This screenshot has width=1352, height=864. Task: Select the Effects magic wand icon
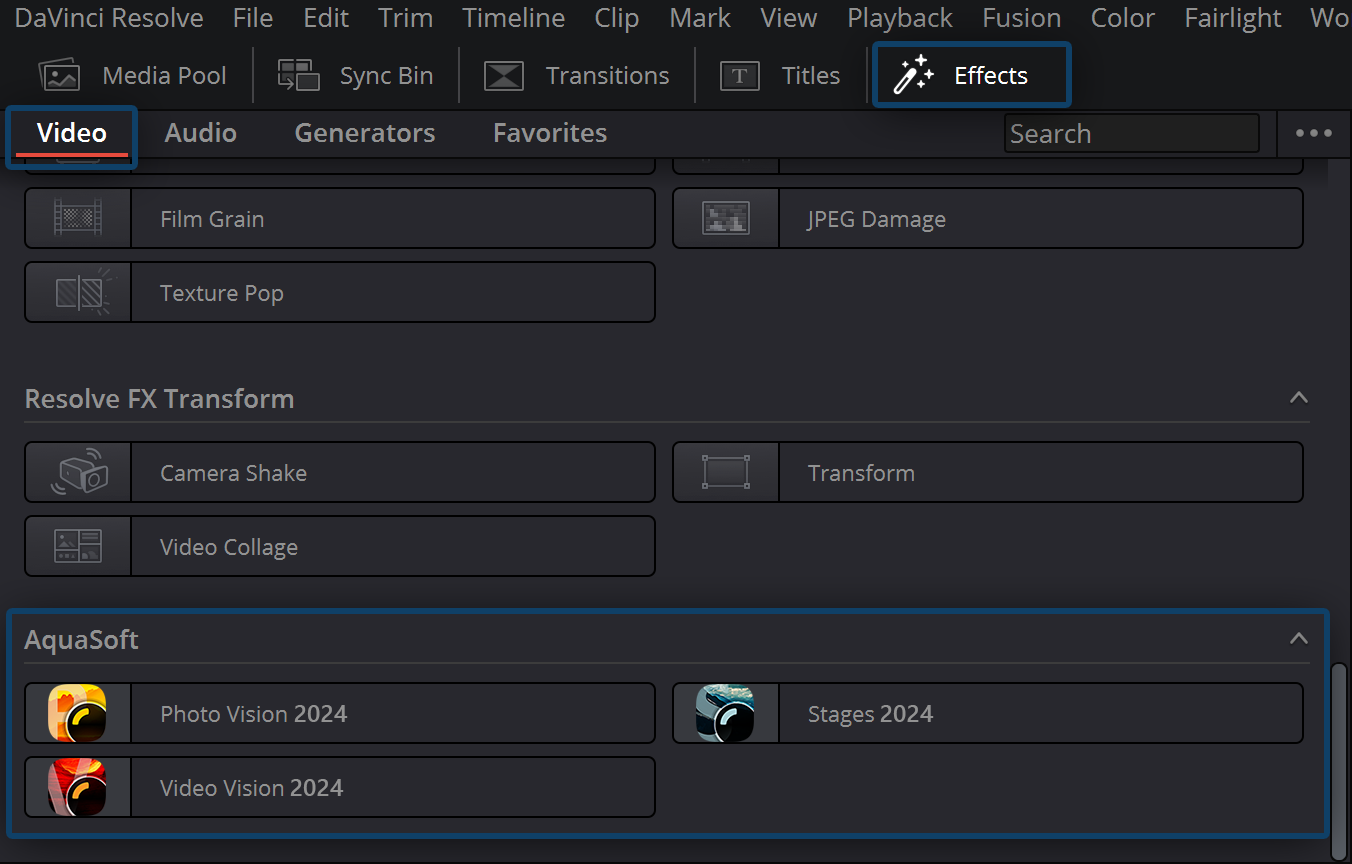914,74
